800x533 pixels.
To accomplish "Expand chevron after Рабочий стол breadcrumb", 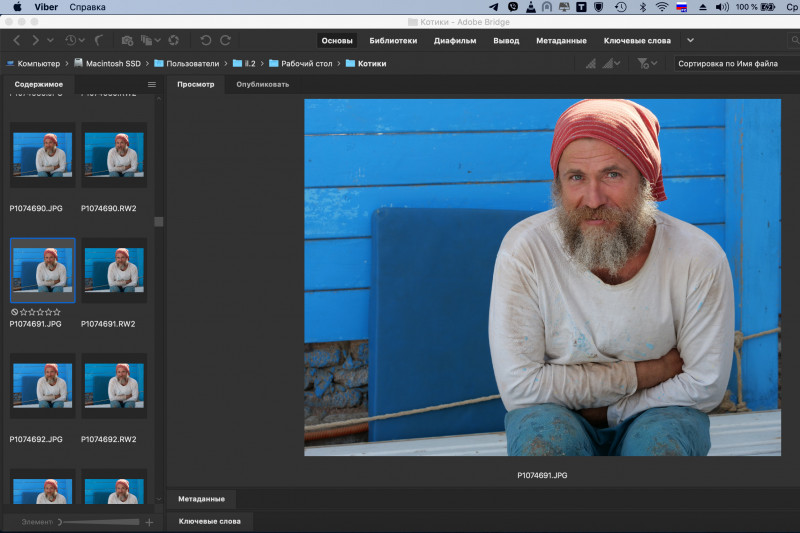I will (x=339, y=64).
